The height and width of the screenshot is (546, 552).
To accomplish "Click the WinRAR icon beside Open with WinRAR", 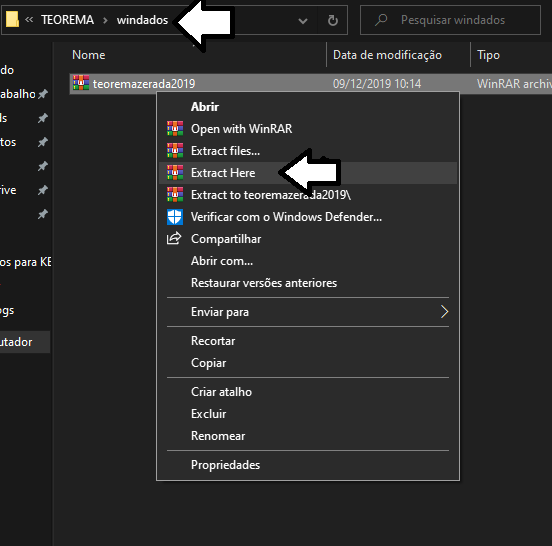I will click(175, 128).
